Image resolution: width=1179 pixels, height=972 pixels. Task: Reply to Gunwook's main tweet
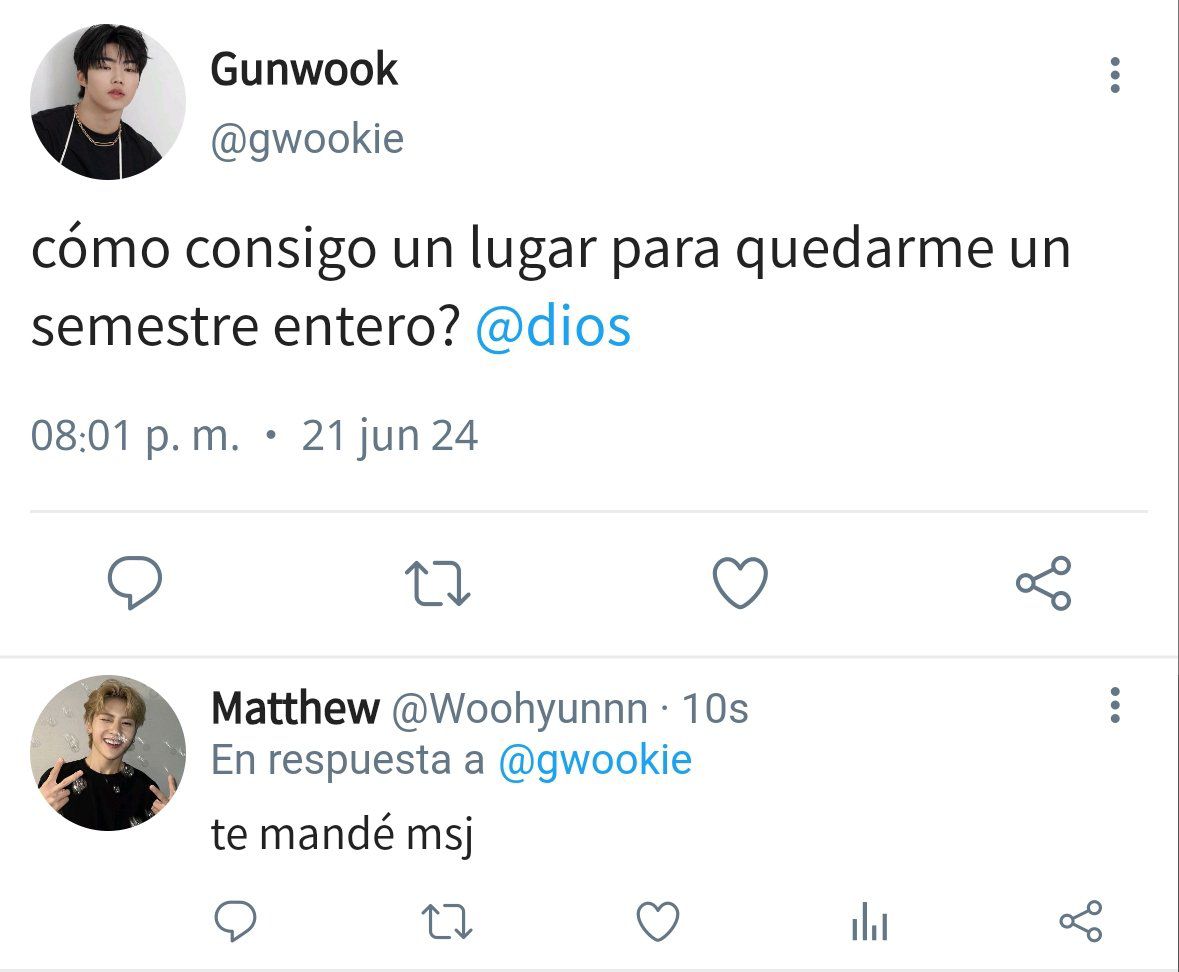[x=135, y=582]
